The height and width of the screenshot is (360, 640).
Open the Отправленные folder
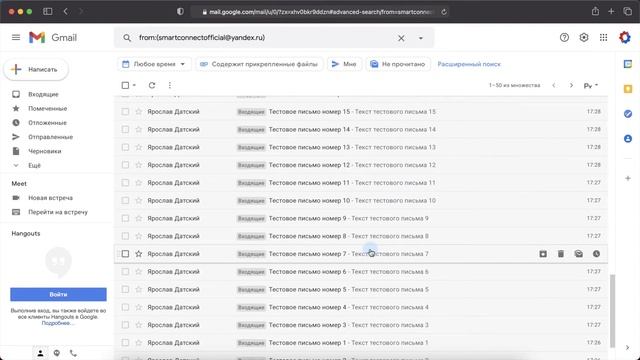(50, 137)
